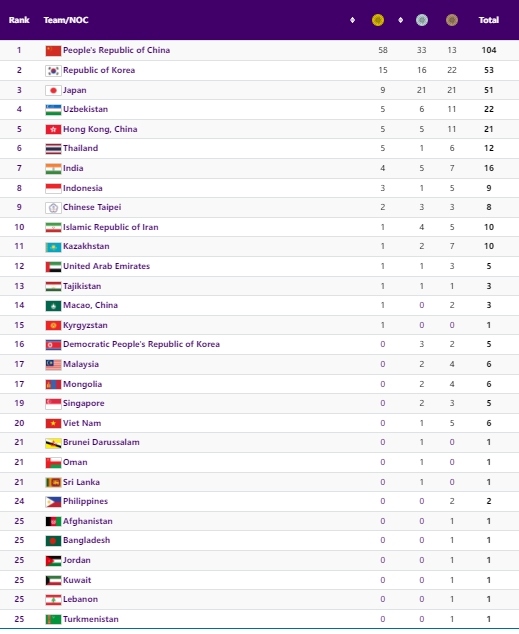Click the Rank column header

coord(19,20)
